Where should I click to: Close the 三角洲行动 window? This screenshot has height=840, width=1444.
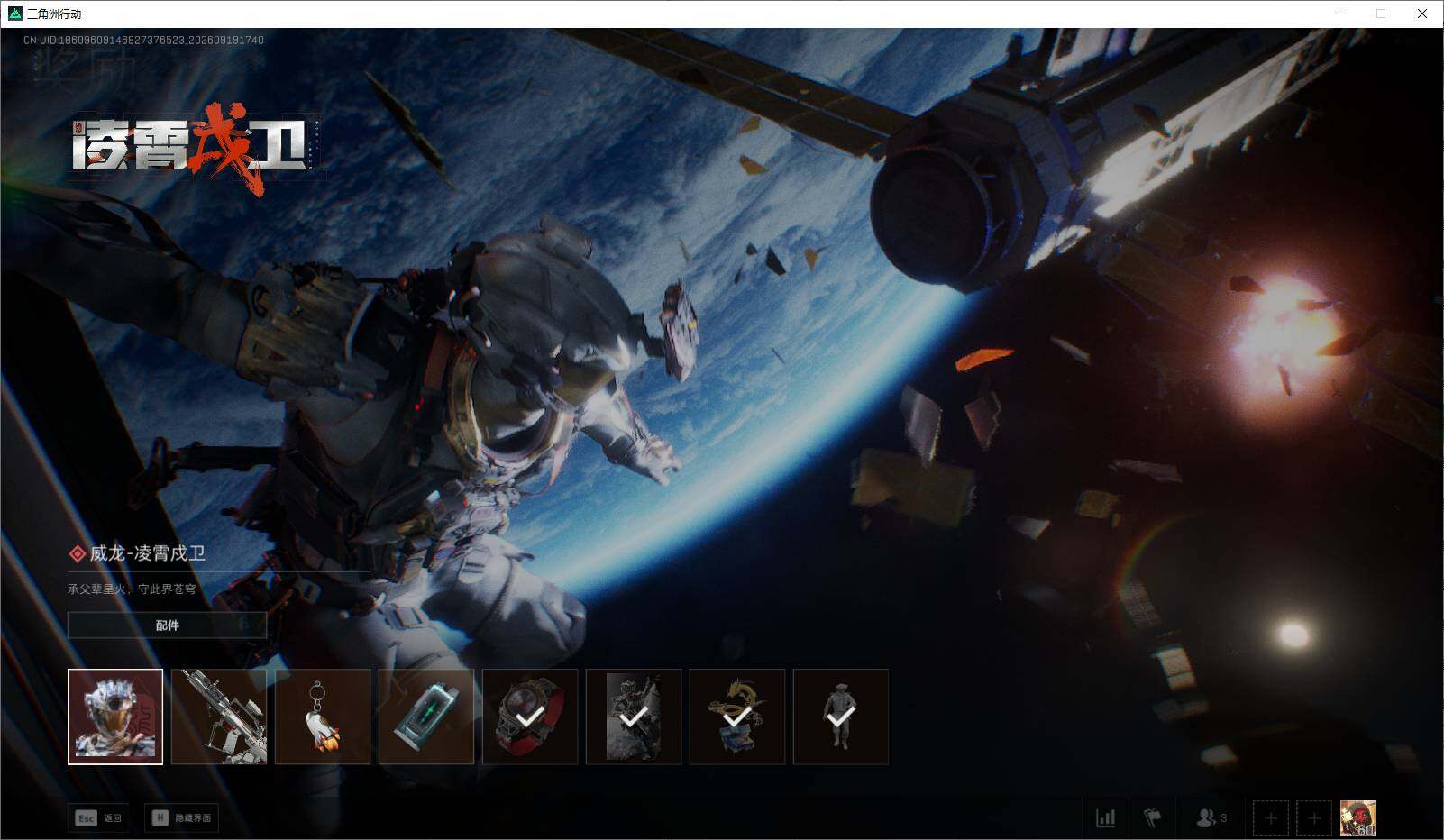click(x=1422, y=14)
